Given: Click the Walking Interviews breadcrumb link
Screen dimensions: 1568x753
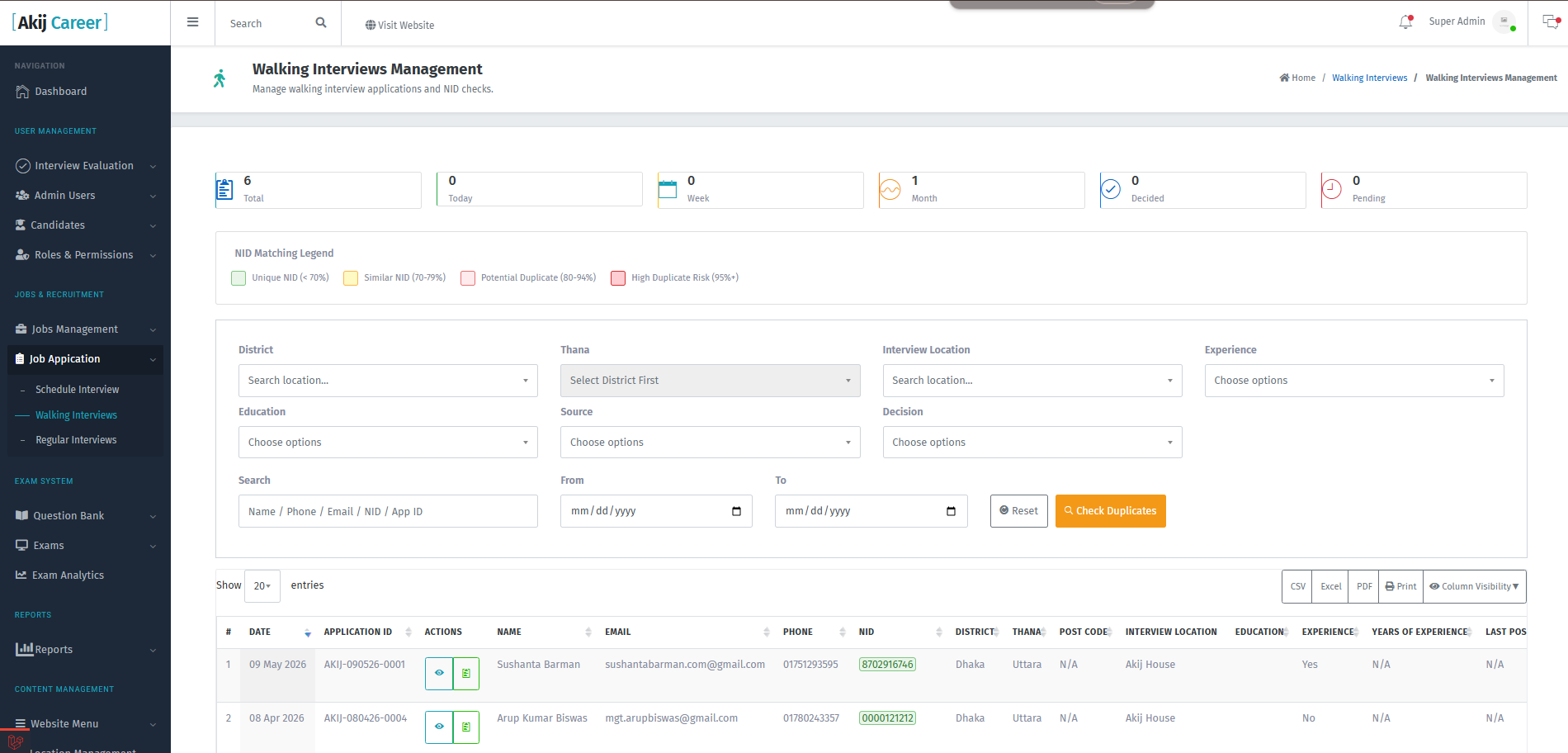Looking at the screenshot, I should [1369, 78].
